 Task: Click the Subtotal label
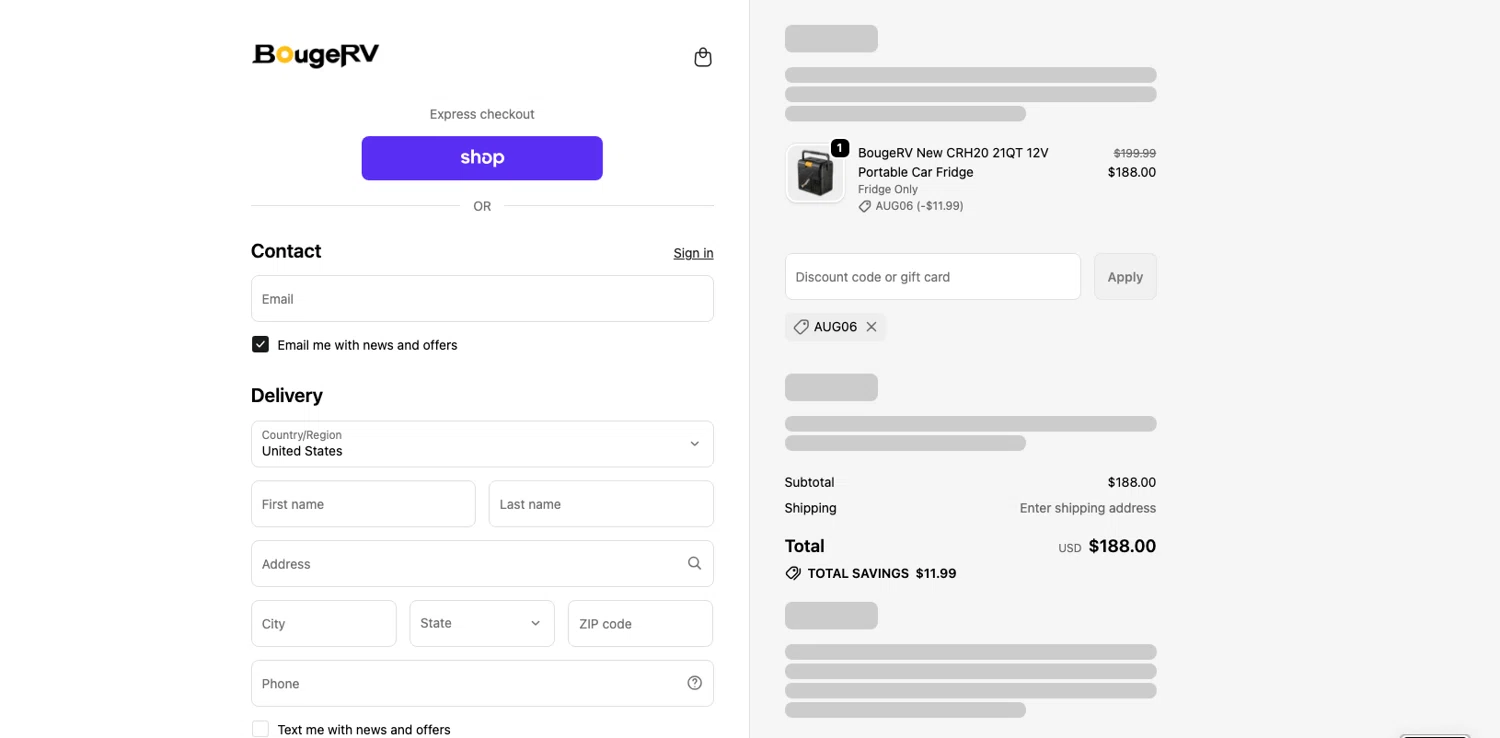tap(809, 482)
